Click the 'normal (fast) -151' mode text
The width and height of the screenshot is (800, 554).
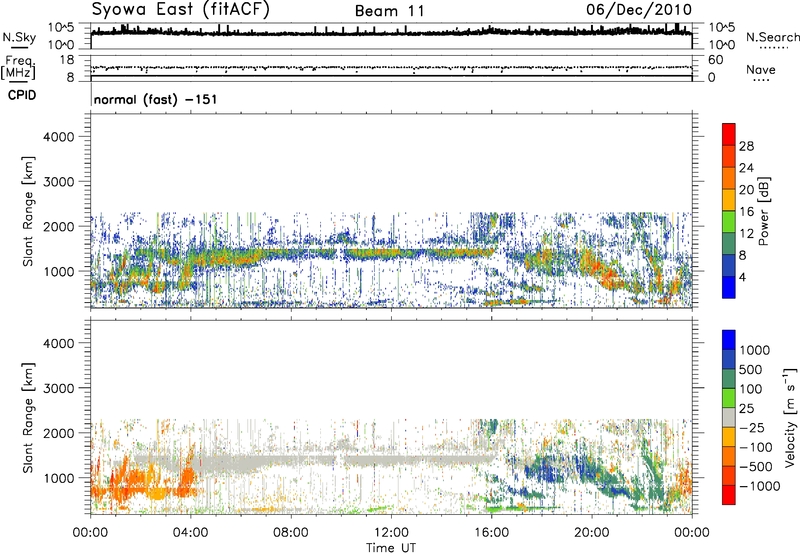click(x=156, y=99)
